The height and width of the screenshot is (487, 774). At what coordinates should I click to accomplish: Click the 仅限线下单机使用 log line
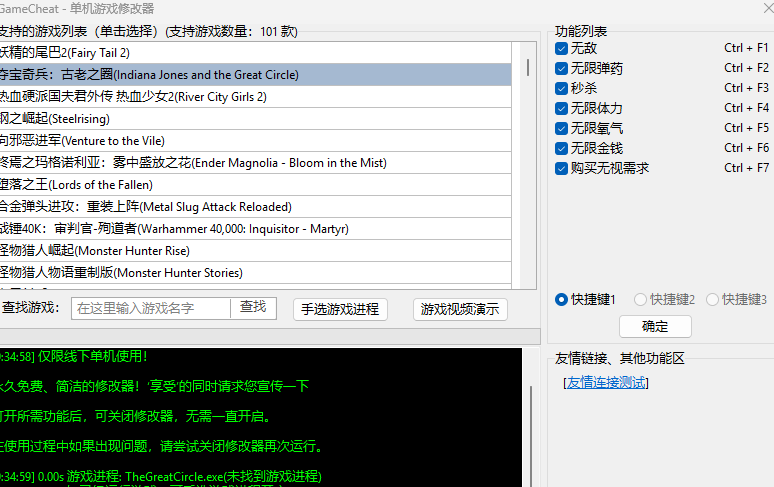pos(74,356)
